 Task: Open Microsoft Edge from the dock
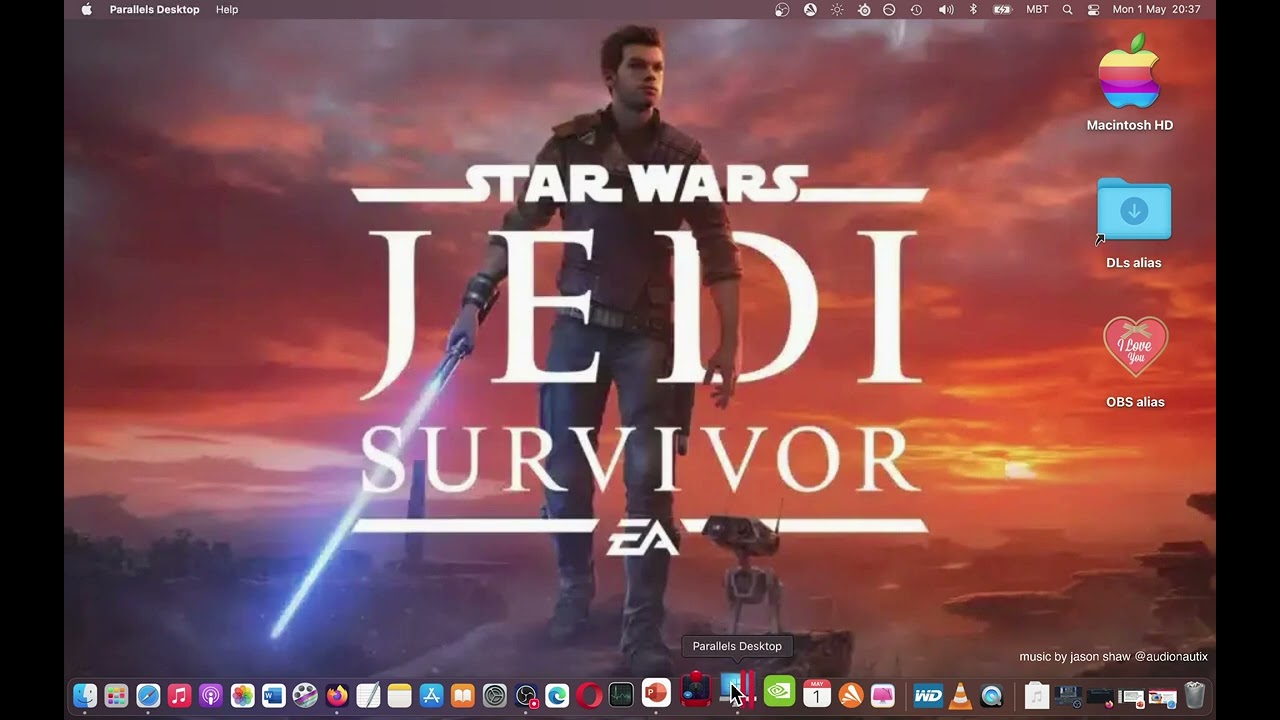[557, 695]
